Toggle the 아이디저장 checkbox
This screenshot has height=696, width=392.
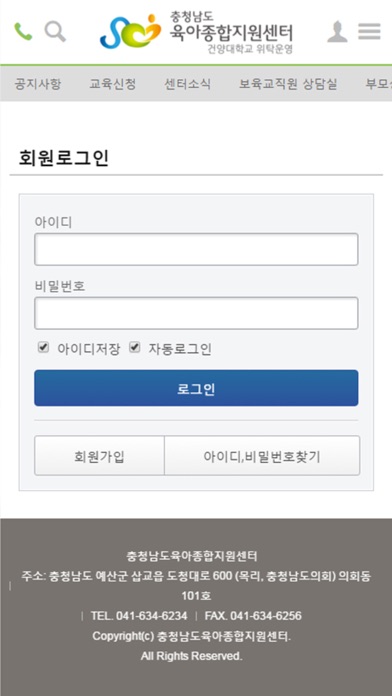43,348
